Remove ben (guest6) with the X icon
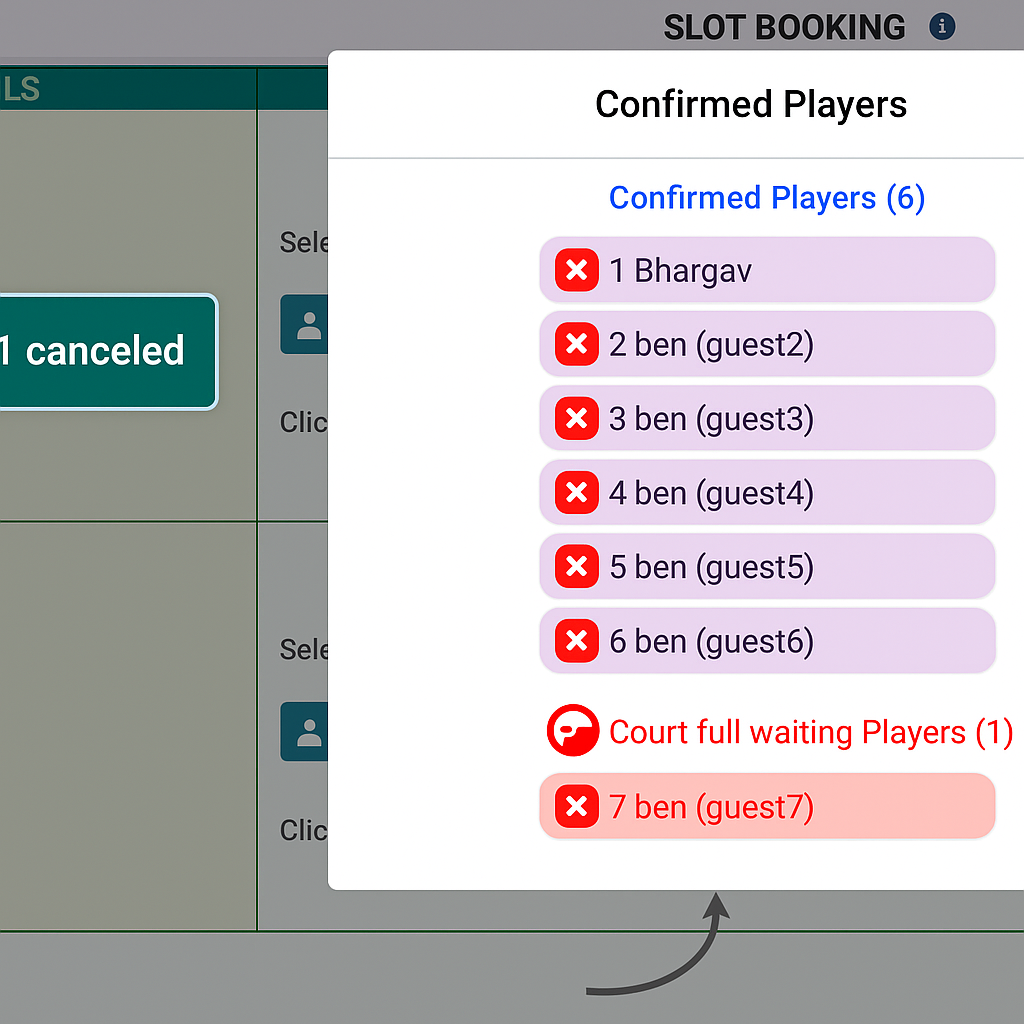Screen dimensions: 1024x1024 point(576,641)
